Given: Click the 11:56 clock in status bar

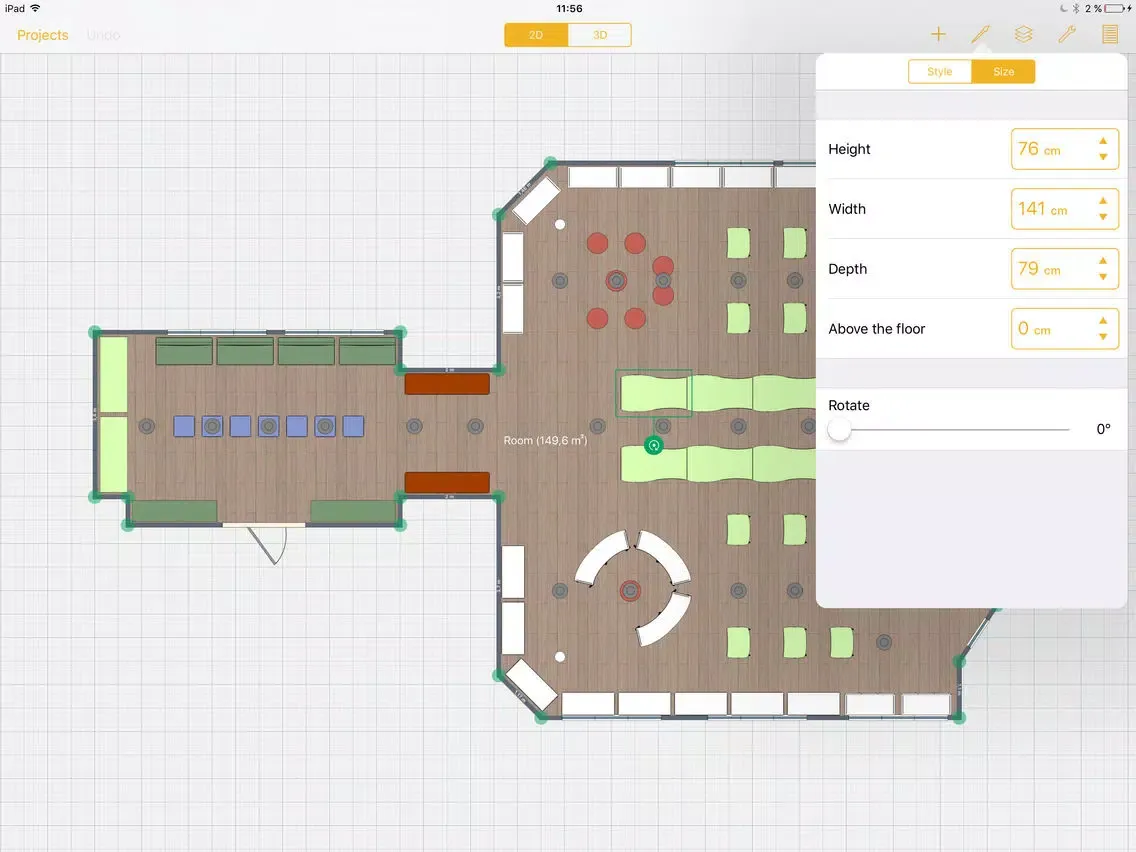Looking at the screenshot, I should pos(569,9).
